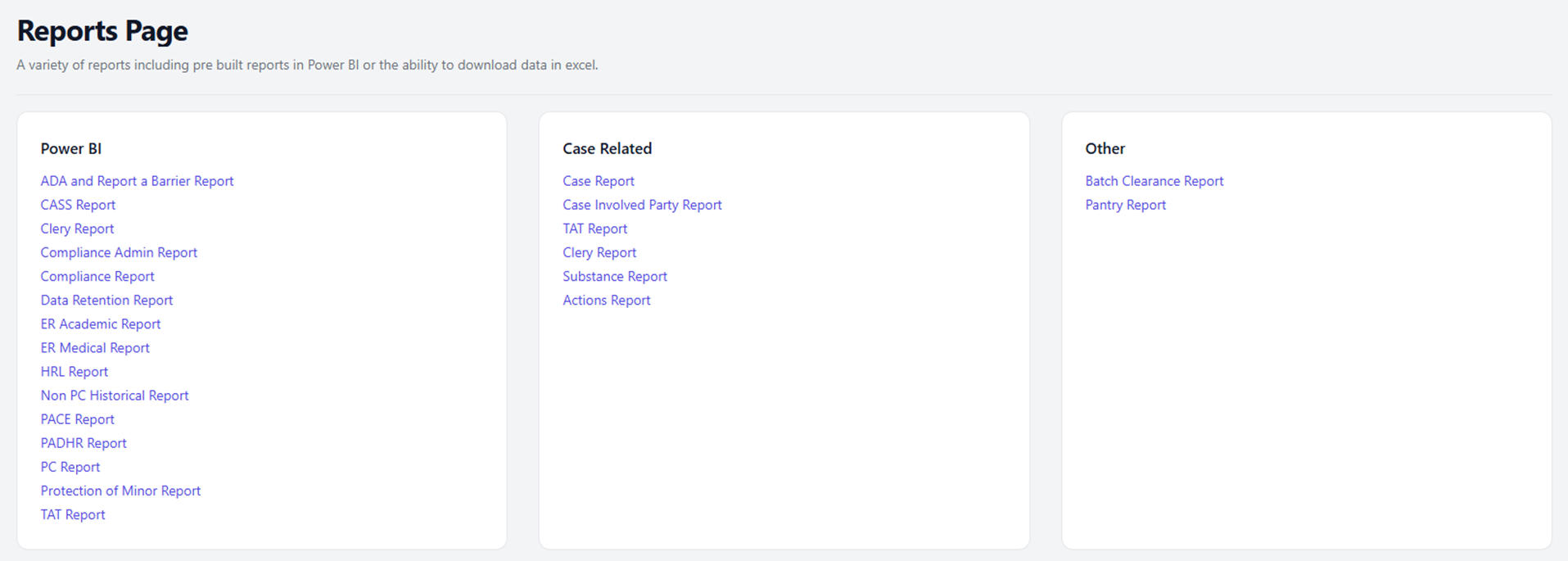The height and width of the screenshot is (561, 1568).
Task: Open the Pantry Report link
Action: 1126,205
